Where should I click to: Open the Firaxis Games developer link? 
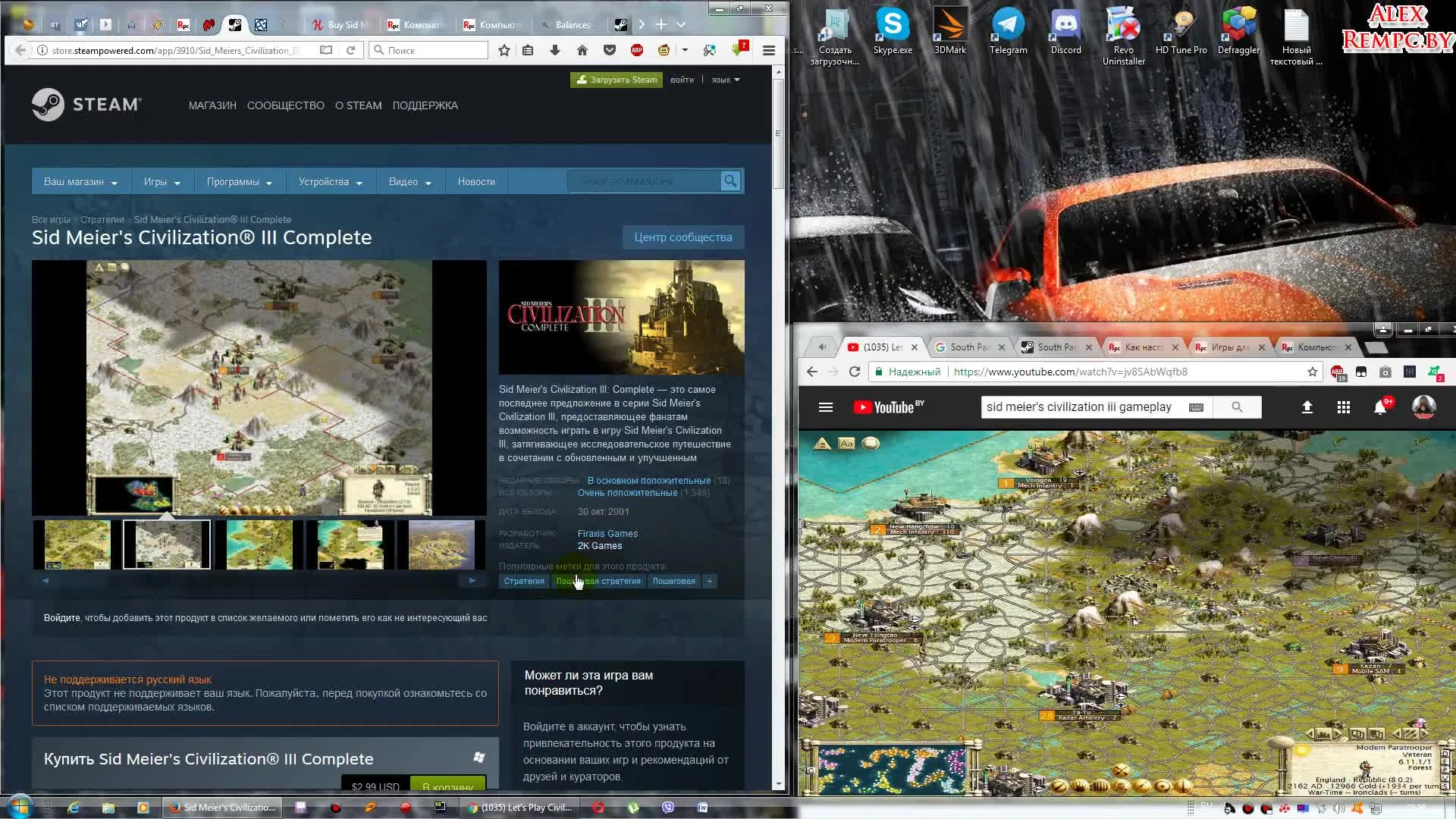[607, 533]
